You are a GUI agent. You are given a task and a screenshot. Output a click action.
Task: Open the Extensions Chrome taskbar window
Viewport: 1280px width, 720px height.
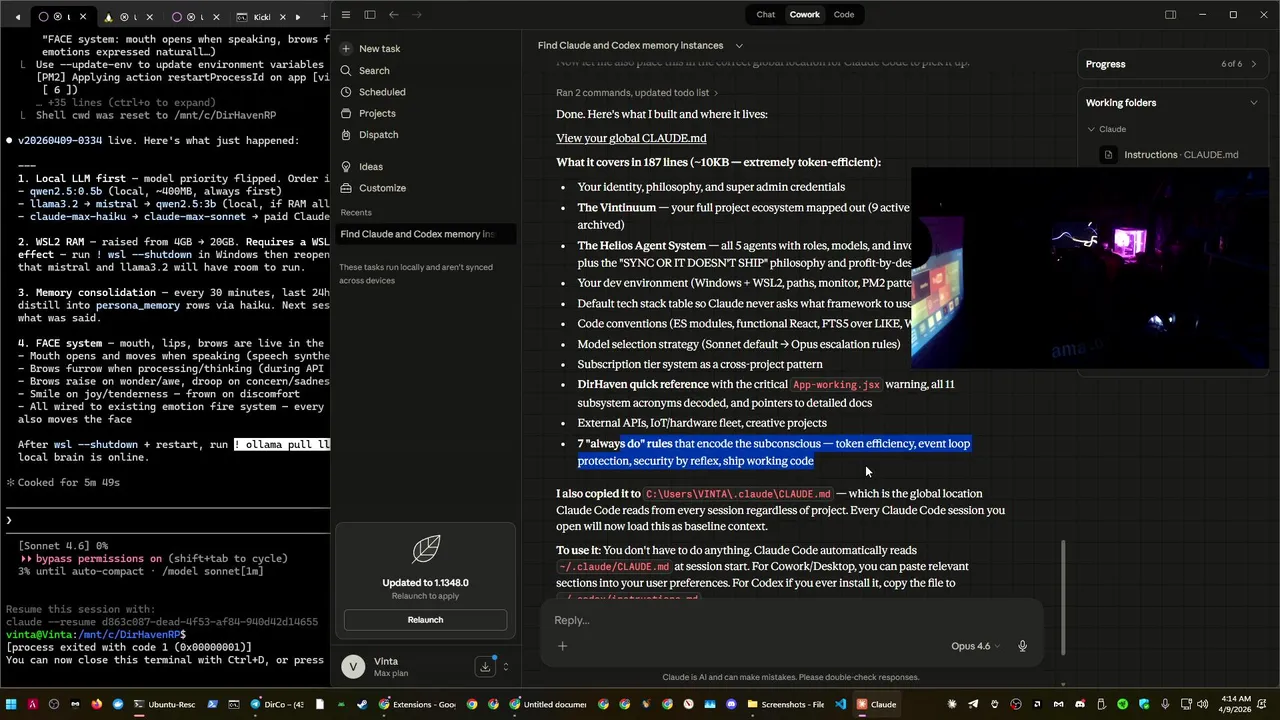coord(418,704)
